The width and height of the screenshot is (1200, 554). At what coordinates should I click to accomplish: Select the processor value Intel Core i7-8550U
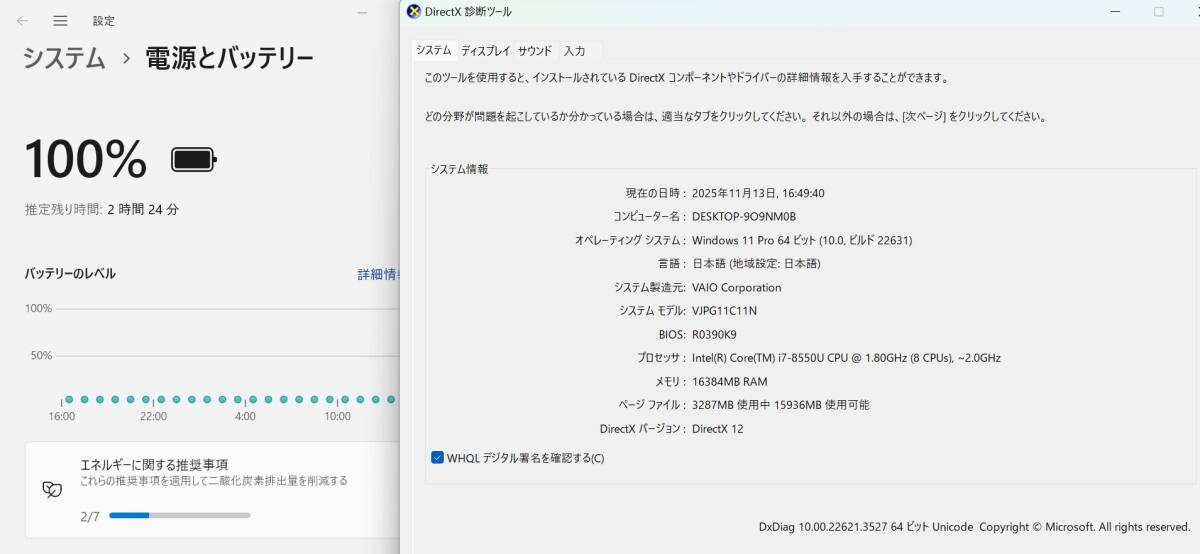click(846, 358)
